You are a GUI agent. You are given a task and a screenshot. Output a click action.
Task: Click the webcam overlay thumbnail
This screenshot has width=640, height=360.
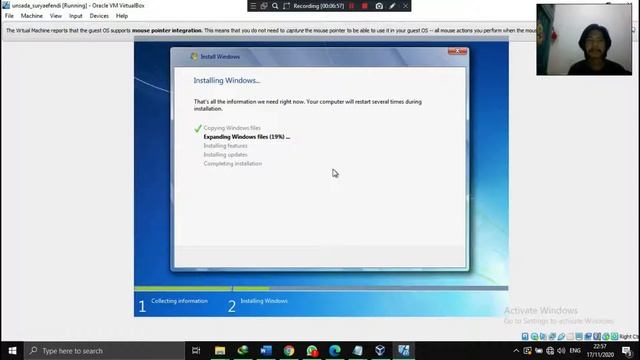point(584,40)
